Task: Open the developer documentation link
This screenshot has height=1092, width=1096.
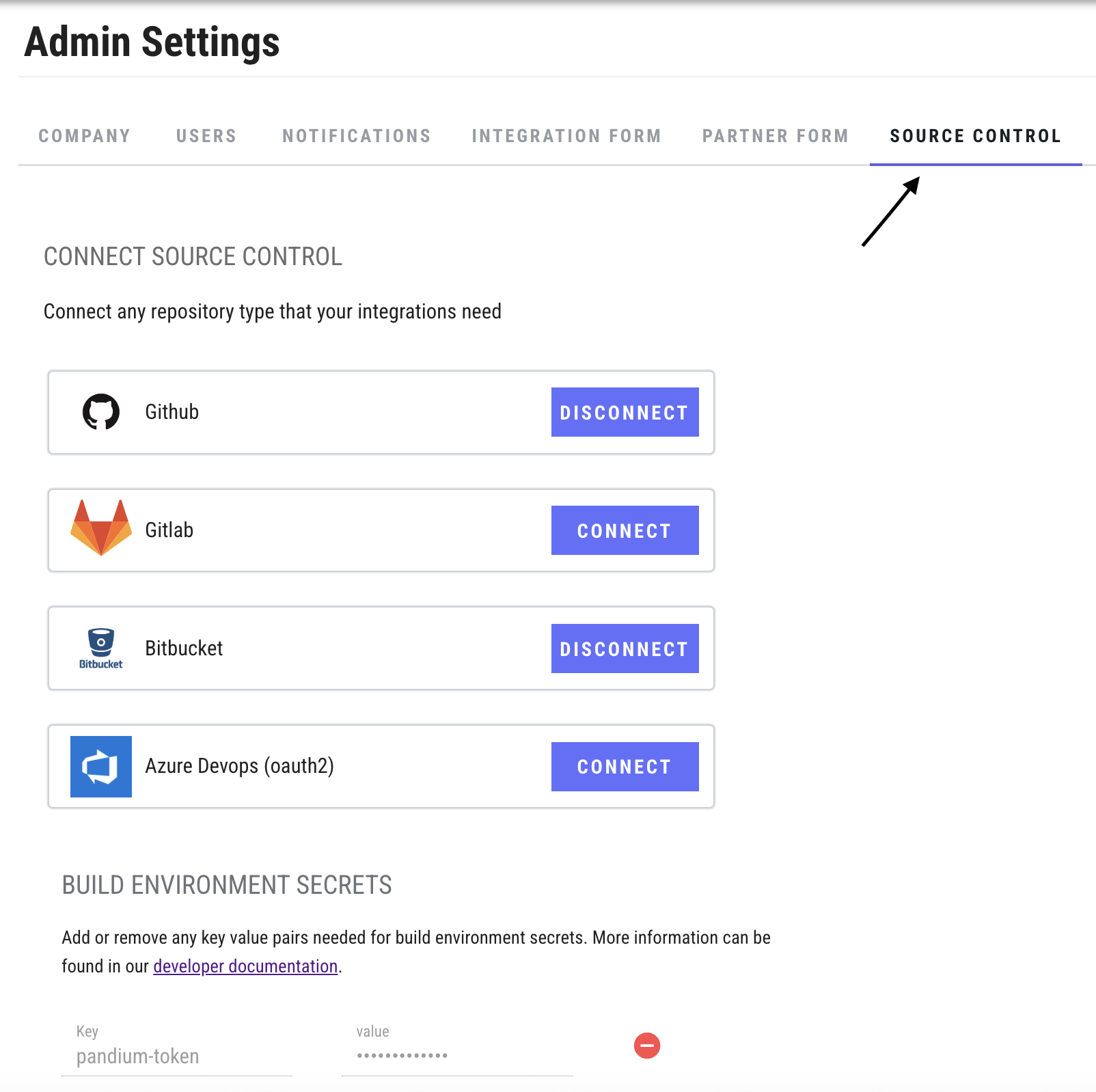Action: [245, 966]
